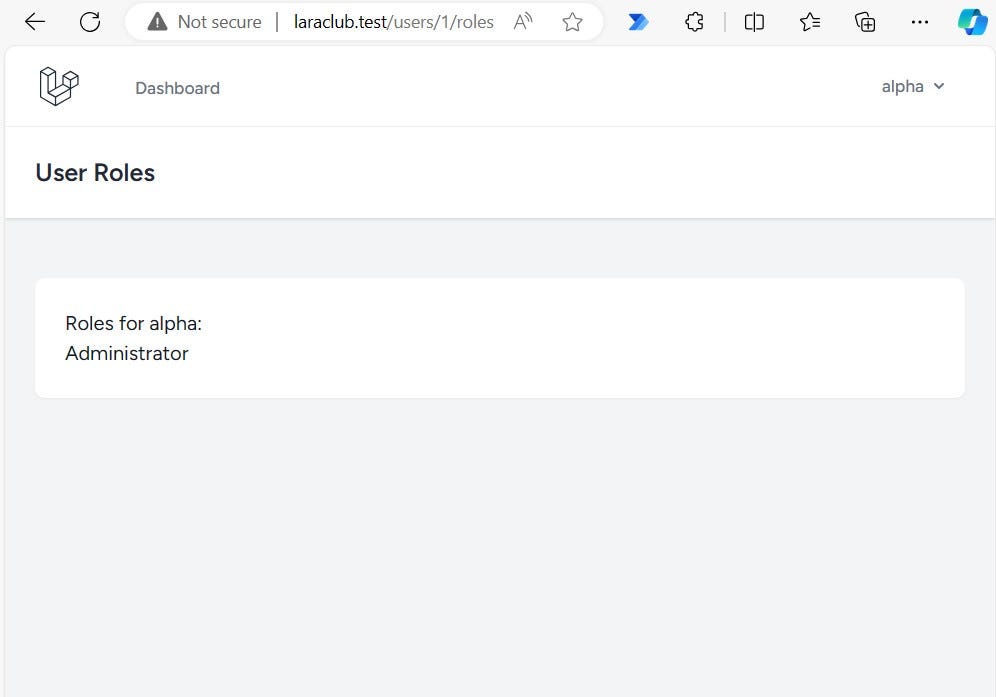This screenshot has width=996, height=697.
Task: Navigate back using the back arrow
Action: pyautogui.click(x=35, y=21)
